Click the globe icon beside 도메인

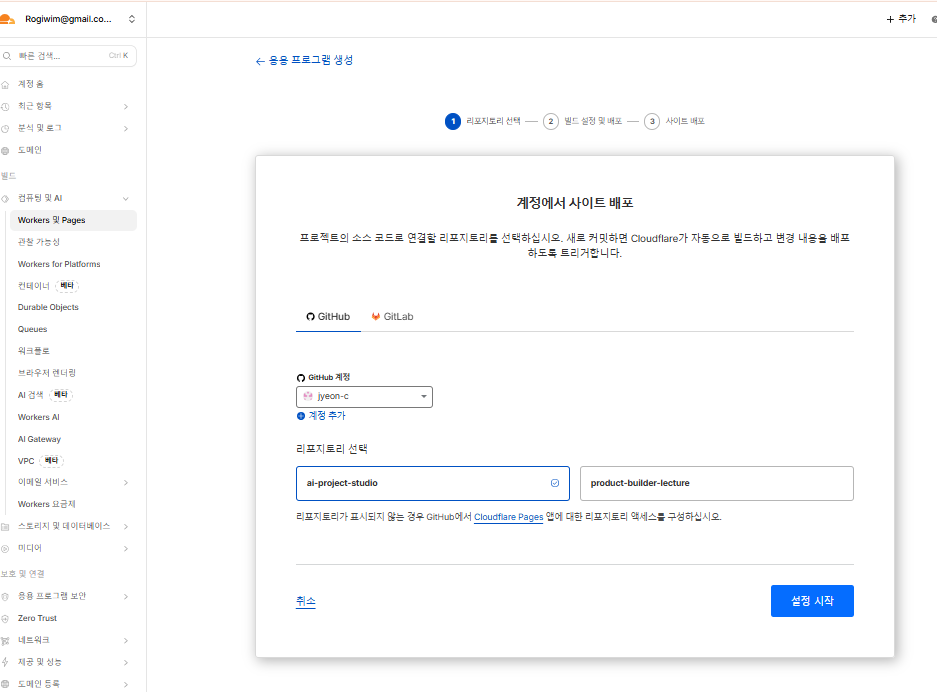[5, 151]
